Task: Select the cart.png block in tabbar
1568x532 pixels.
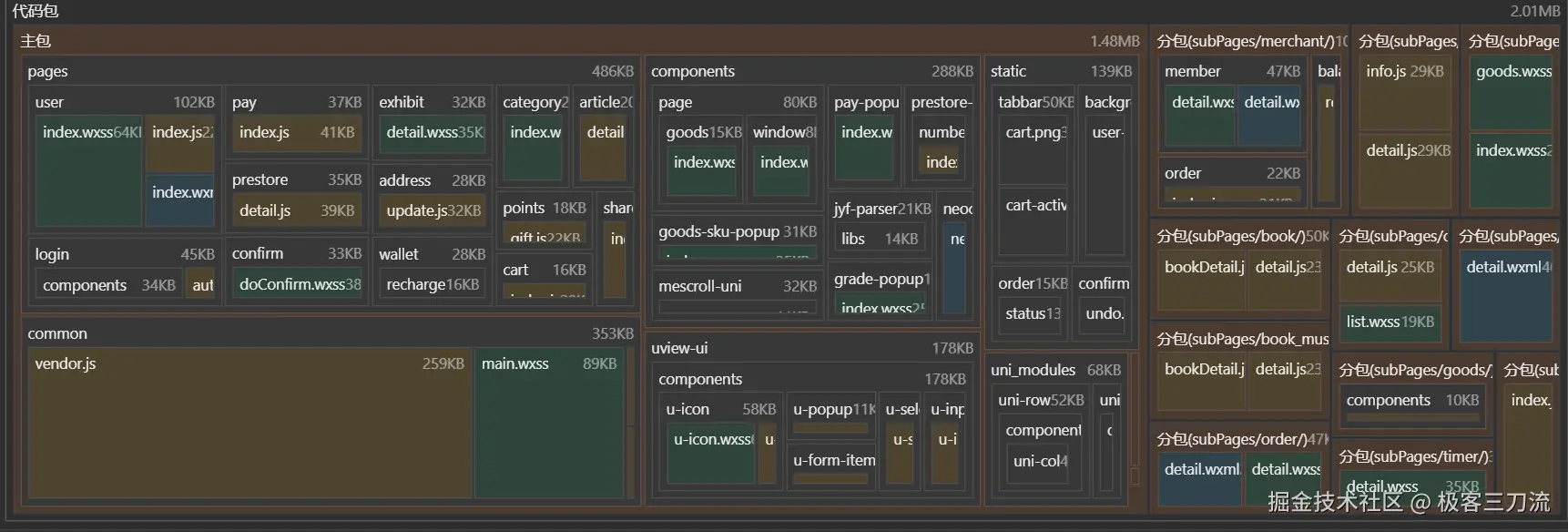Action: point(1033,151)
